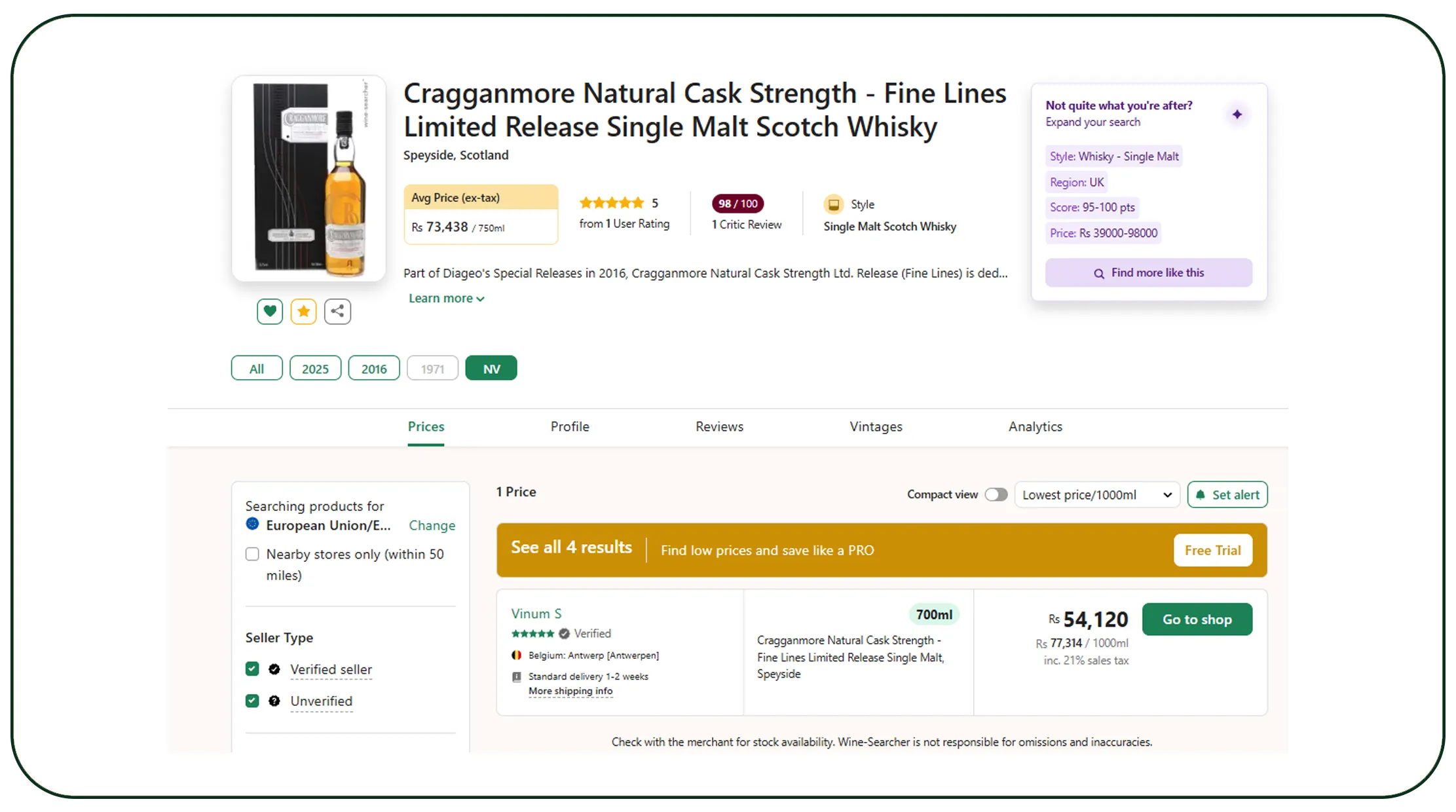
Task: Select the All vintages filter
Action: point(257,368)
